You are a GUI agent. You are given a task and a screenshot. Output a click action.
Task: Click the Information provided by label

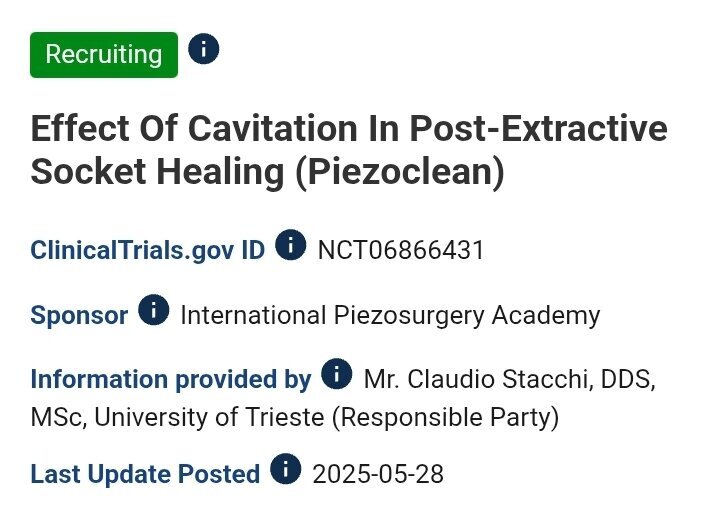click(x=171, y=380)
